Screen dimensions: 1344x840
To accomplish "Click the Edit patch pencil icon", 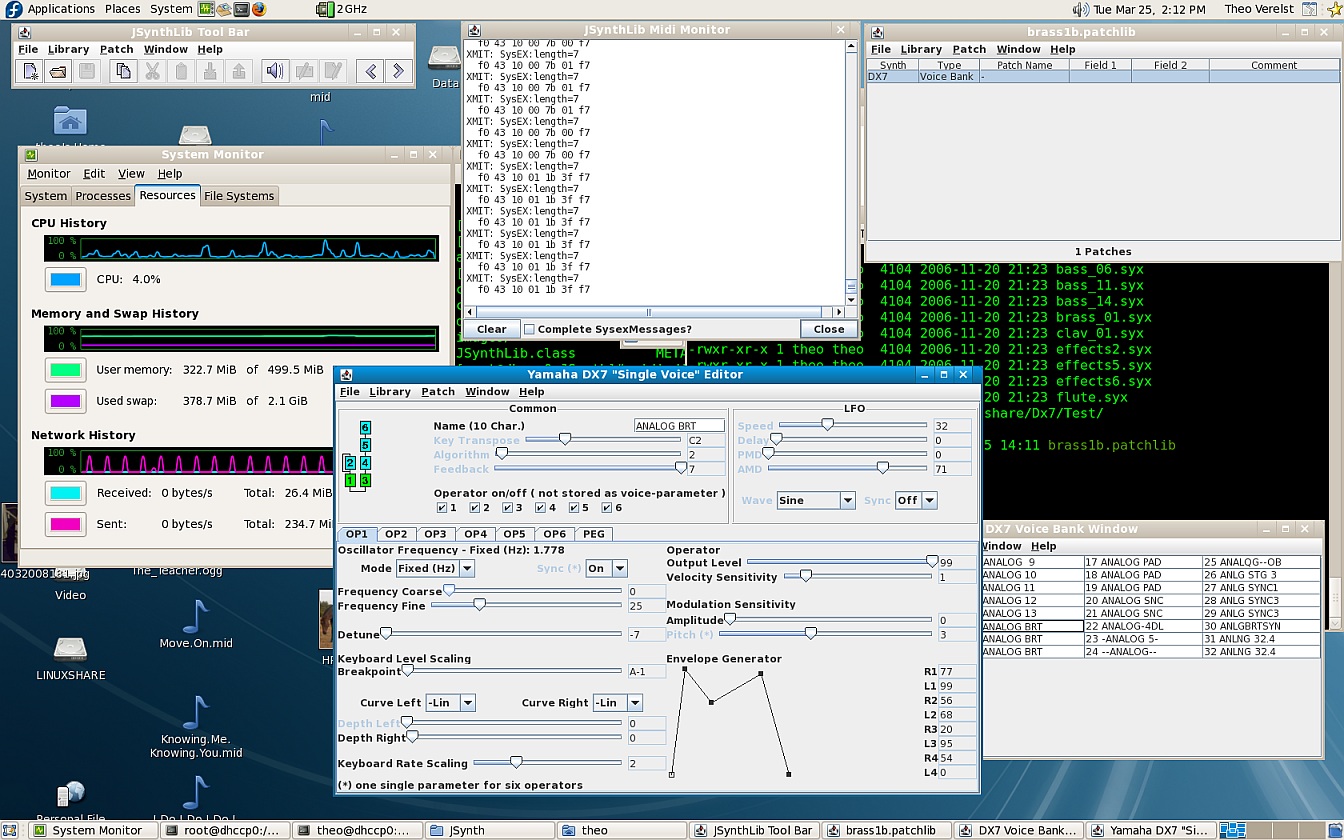I will point(333,71).
